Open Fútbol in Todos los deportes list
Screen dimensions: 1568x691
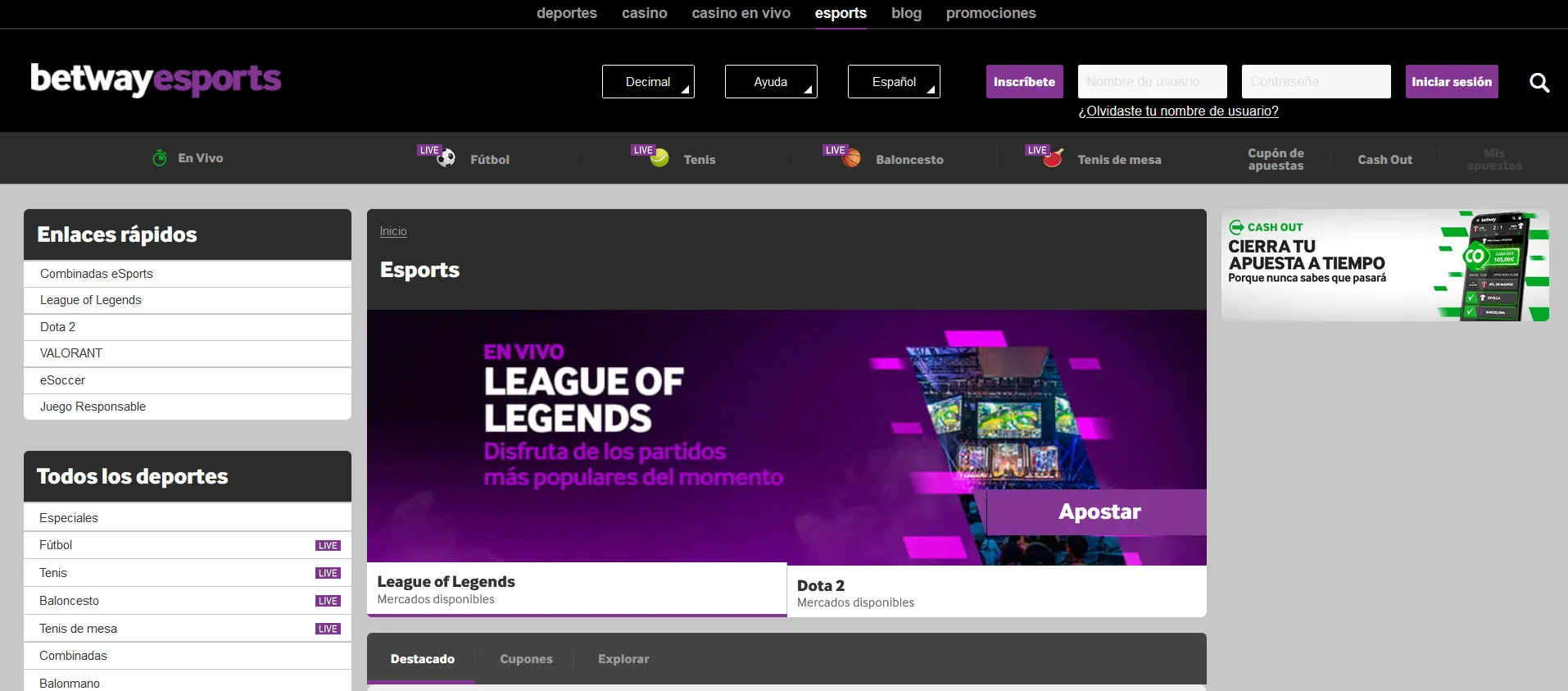coord(188,545)
